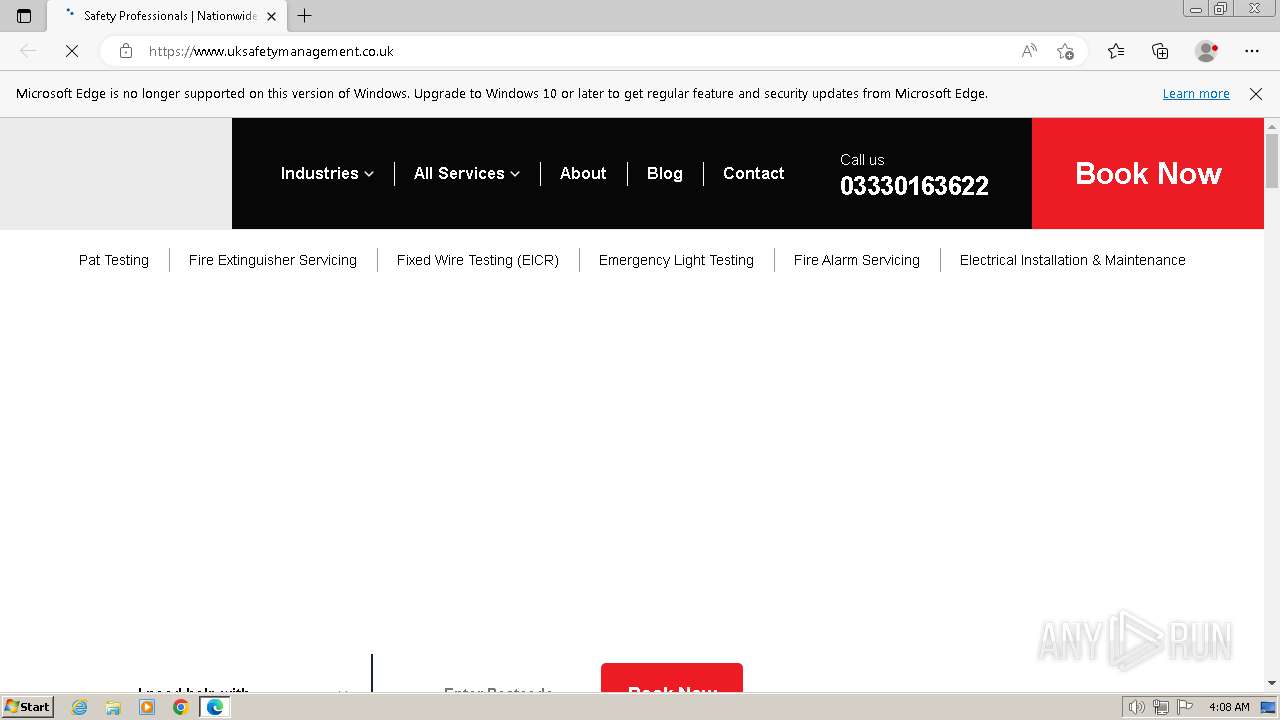Open Windows Media Player from taskbar
Screen dimensions: 1280x720
[147, 707]
